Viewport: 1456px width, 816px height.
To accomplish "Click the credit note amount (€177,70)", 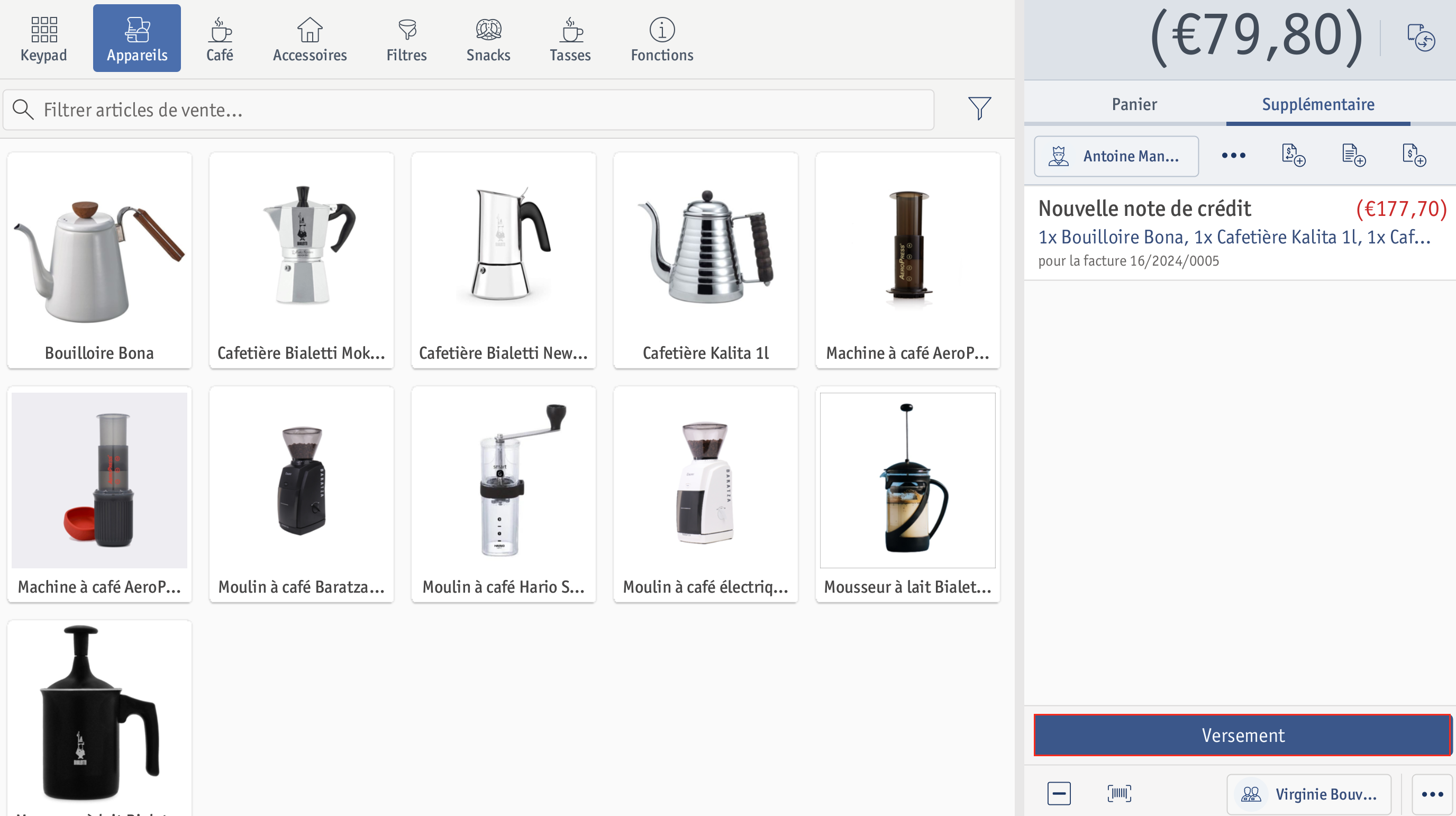I will [1401, 208].
